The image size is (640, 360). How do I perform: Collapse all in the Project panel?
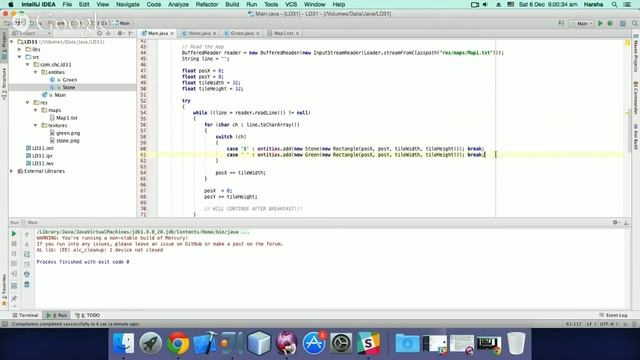[x=109, y=33]
